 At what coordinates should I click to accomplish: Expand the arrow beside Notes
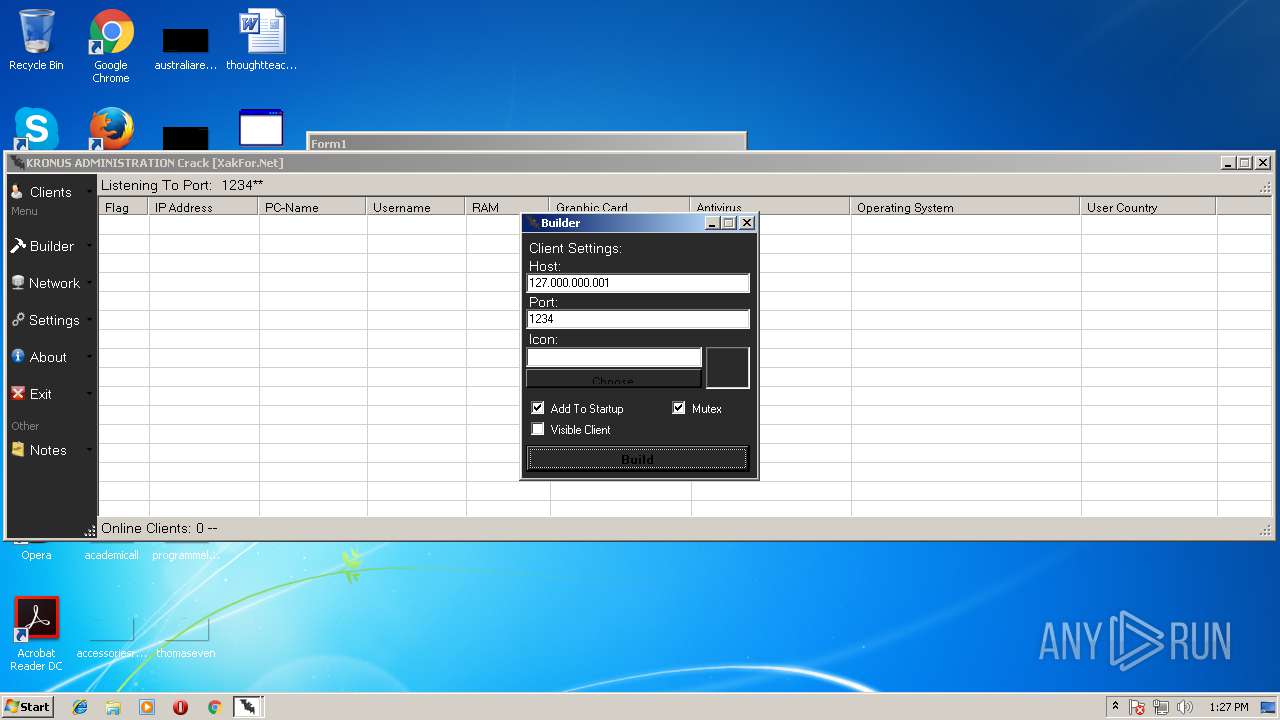click(x=89, y=449)
